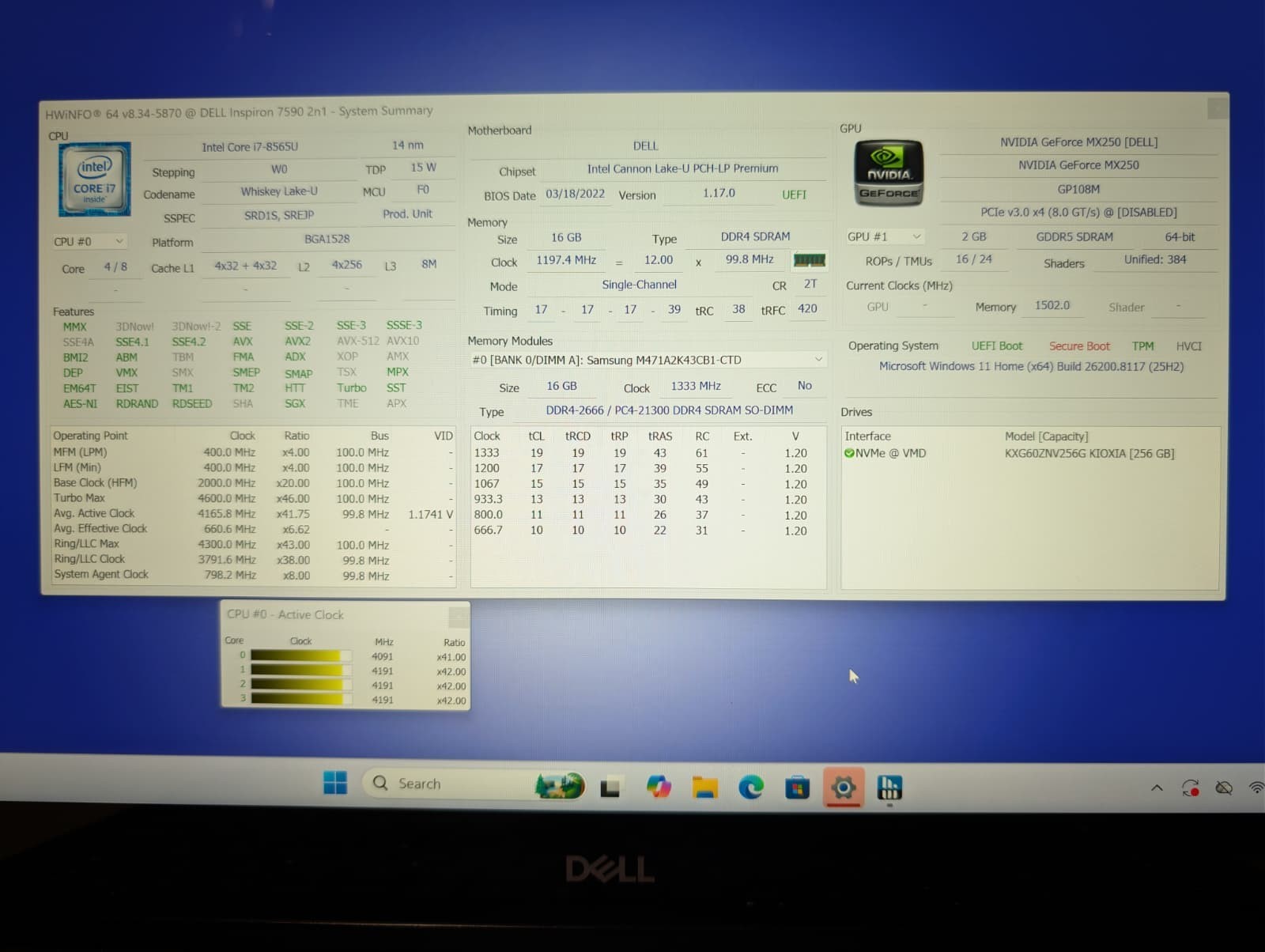Click the BIOS version '1.17.0'
Image resolution: width=1265 pixels, height=952 pixels.
719,193
